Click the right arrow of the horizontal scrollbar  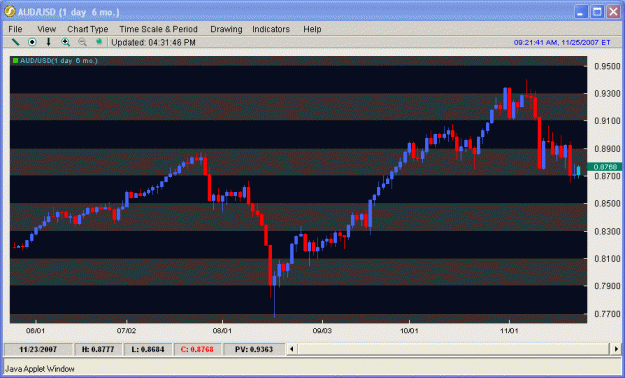pyautogui.click(x=616, y=349)
